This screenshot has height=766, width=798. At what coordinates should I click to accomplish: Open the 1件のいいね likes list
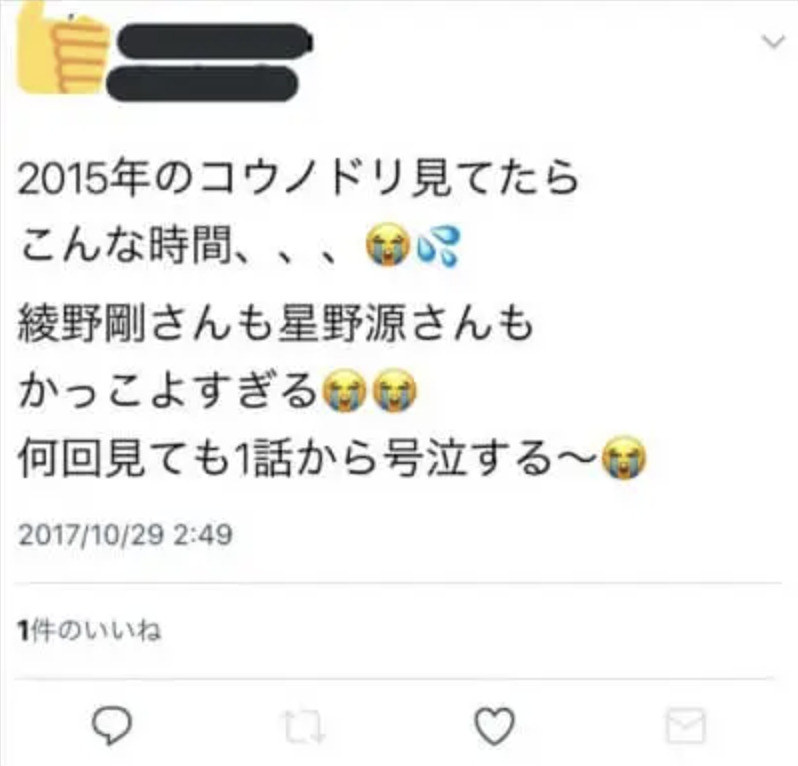89,631
